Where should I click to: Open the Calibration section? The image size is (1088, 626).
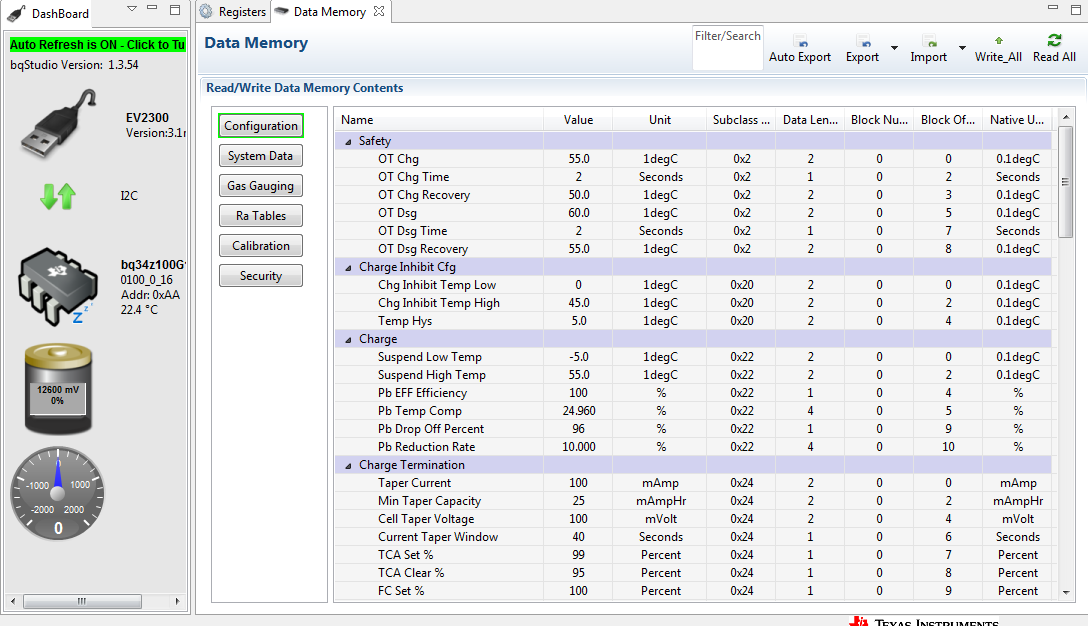261,246
